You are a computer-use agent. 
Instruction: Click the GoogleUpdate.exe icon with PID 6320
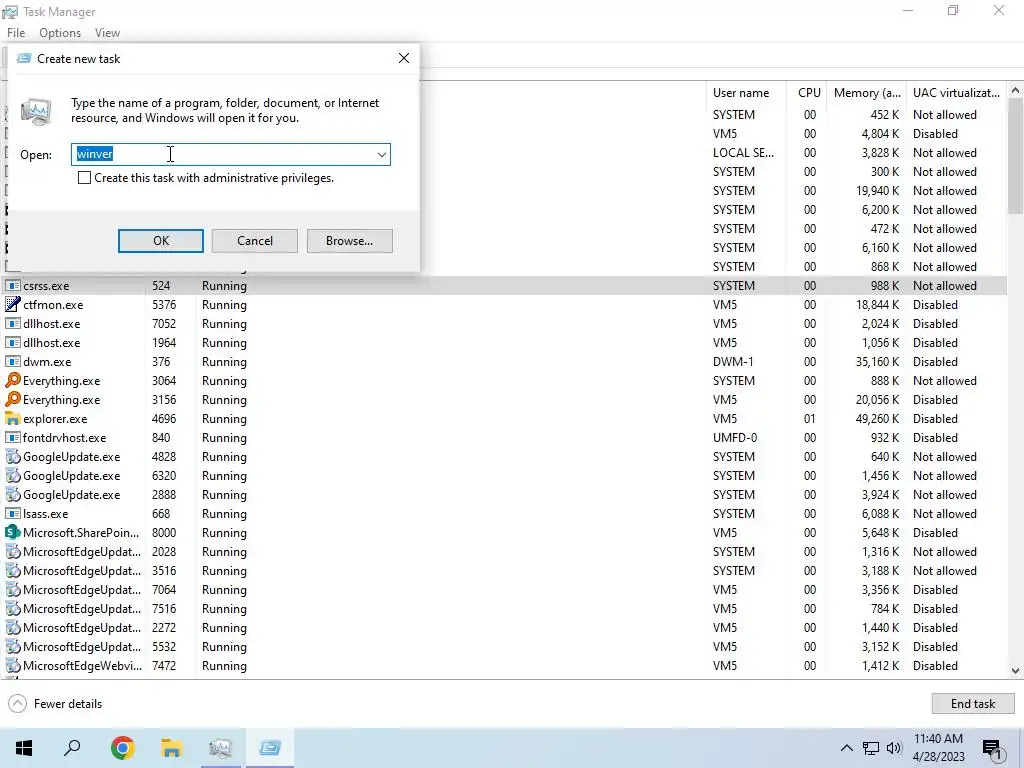tap(12, 475)
